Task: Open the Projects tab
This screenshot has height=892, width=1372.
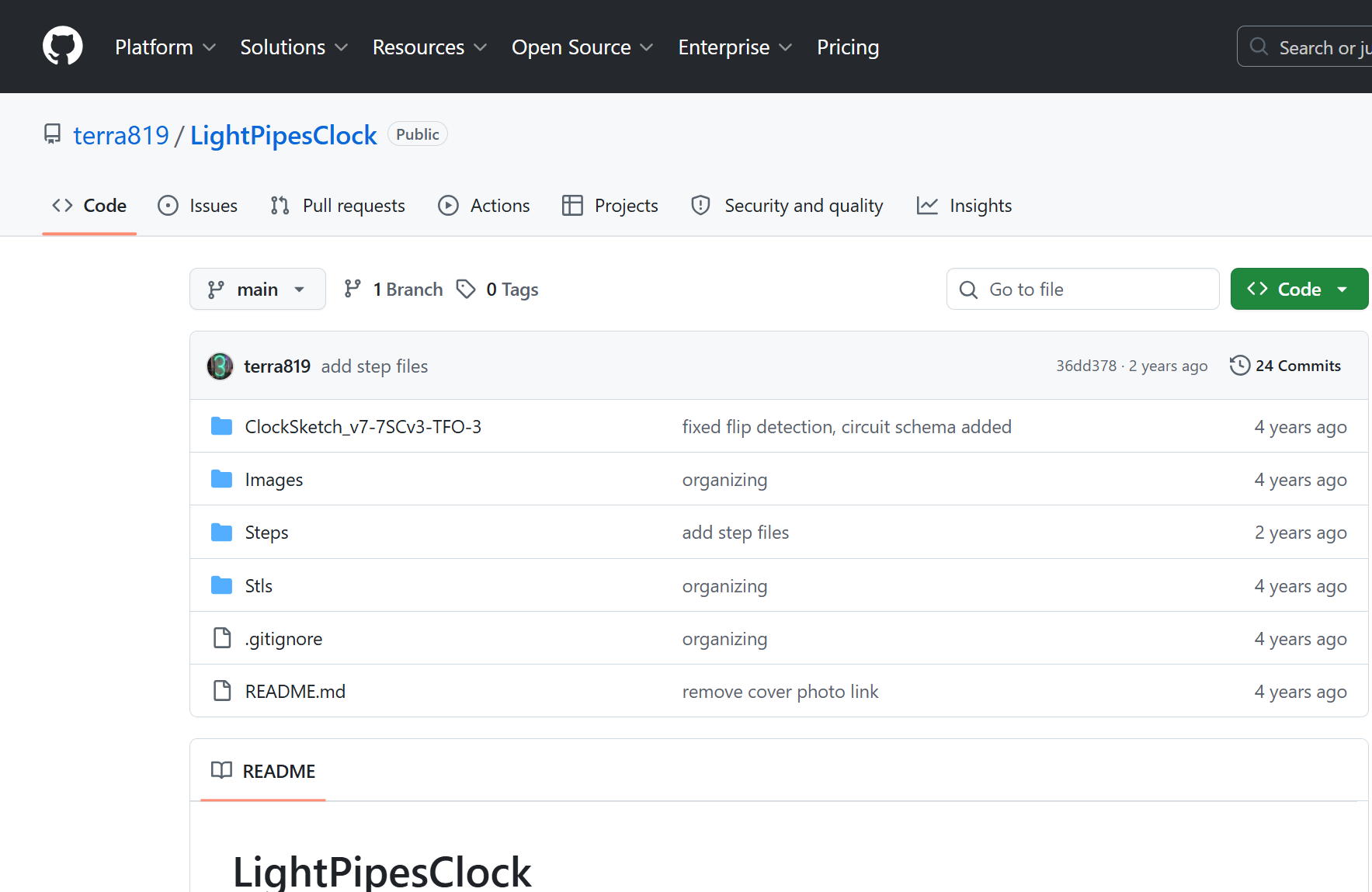Action: (x=610, y=206)
